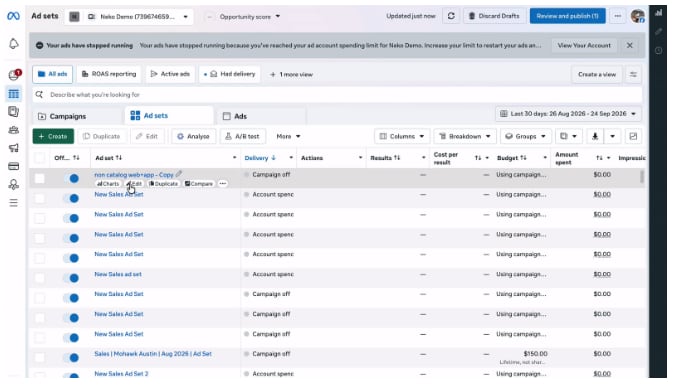Open the Audiences icon in sidebar
The image size is (680, 385).
click(x=13, y=130)
